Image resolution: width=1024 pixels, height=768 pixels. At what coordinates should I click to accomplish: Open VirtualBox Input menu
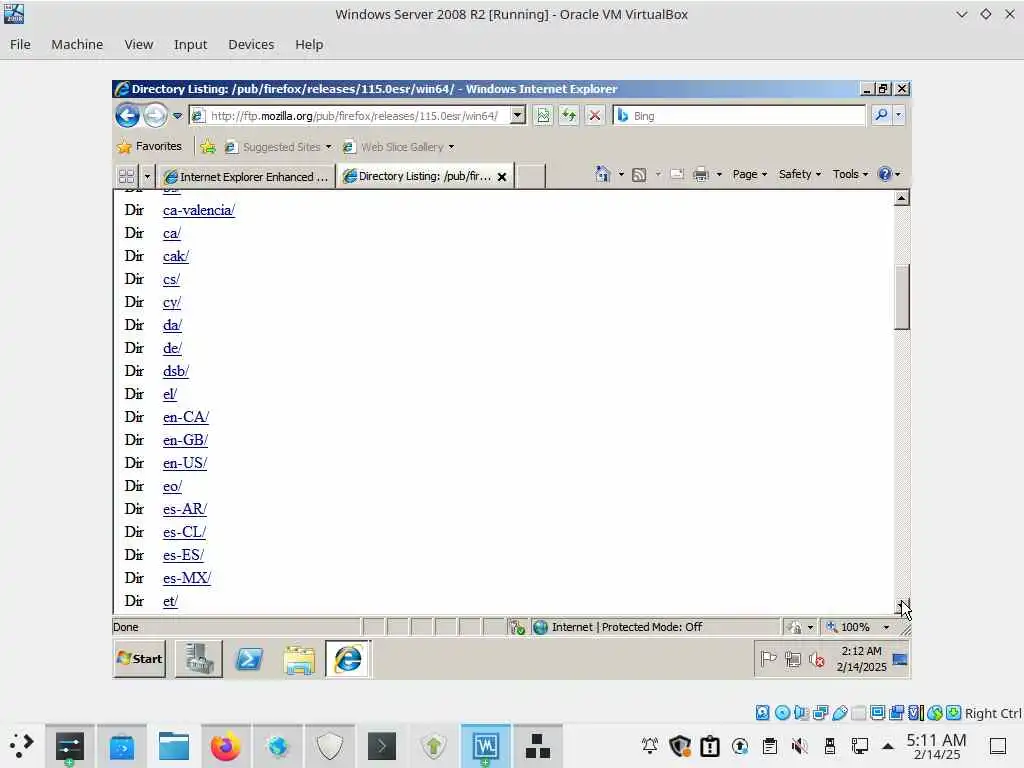(x=190, y=44)
